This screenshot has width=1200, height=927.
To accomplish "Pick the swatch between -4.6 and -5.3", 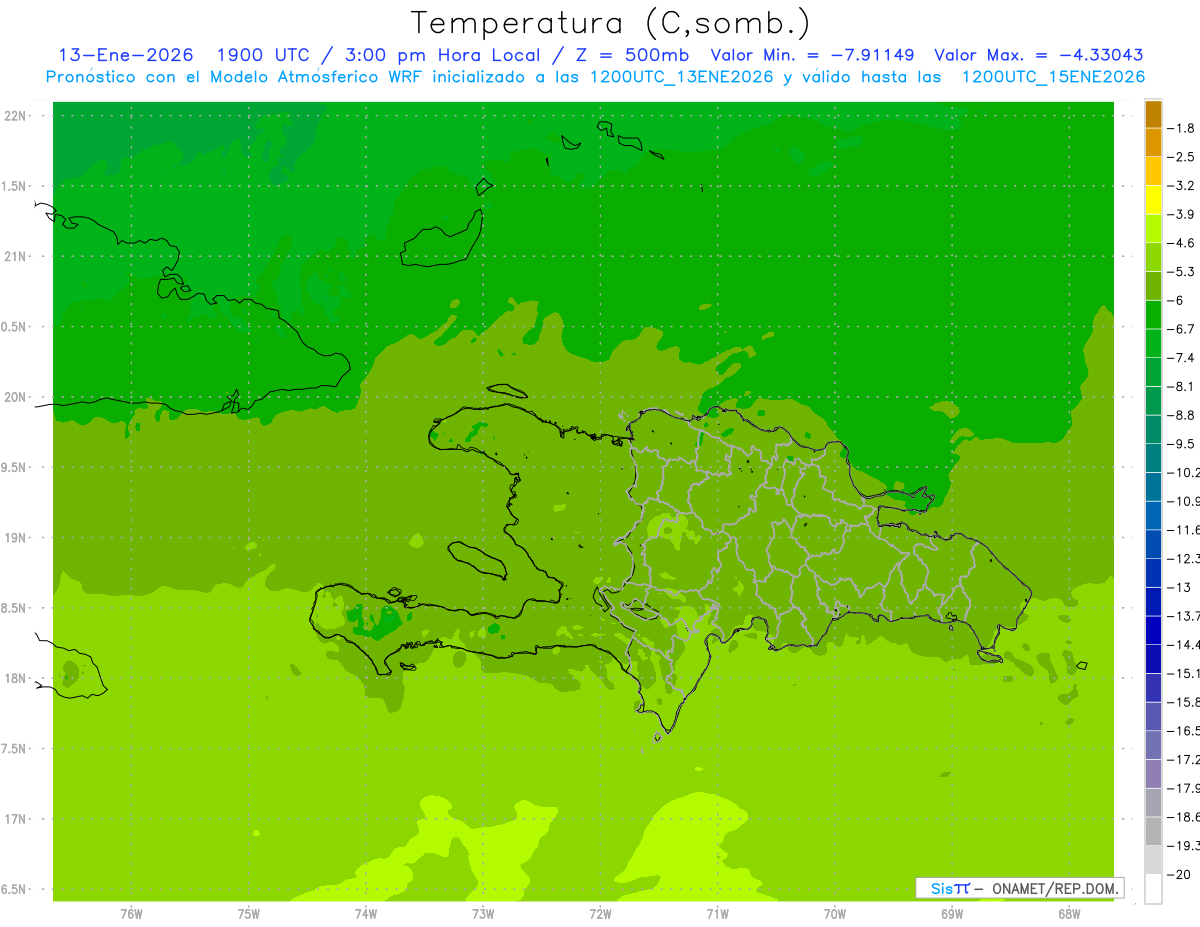I will pos(1153,257).
